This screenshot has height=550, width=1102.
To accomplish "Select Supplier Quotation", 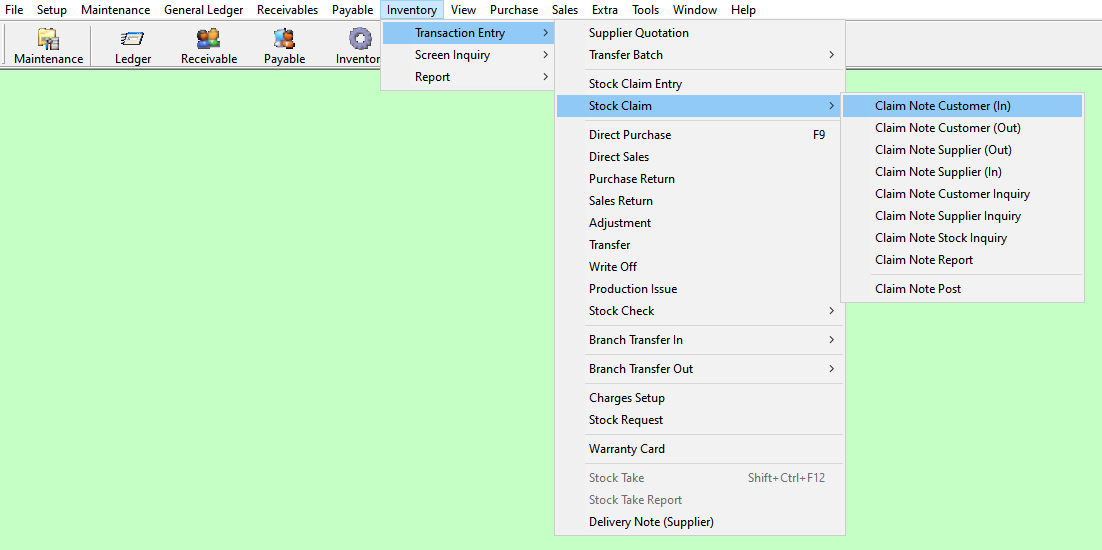I will (x=700, y=33).
